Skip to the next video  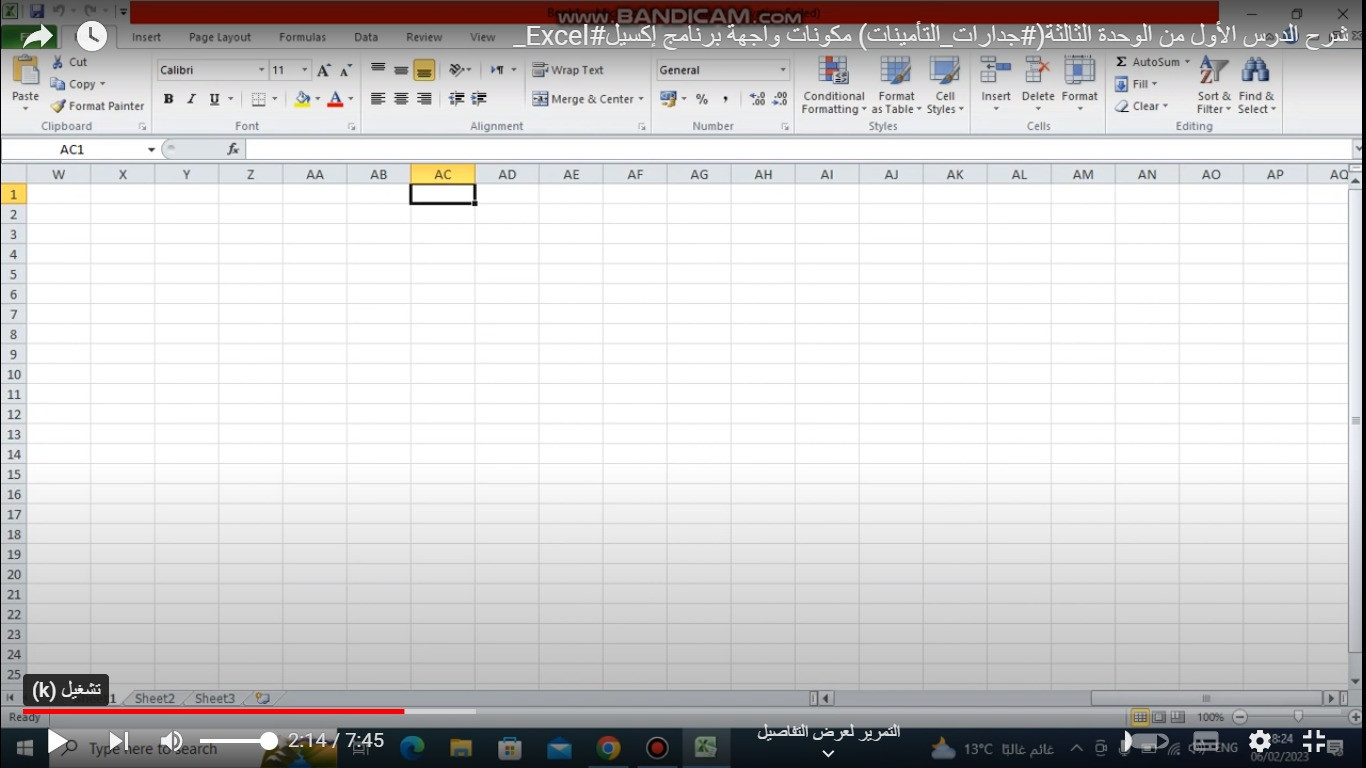click(x=118, y=741)
